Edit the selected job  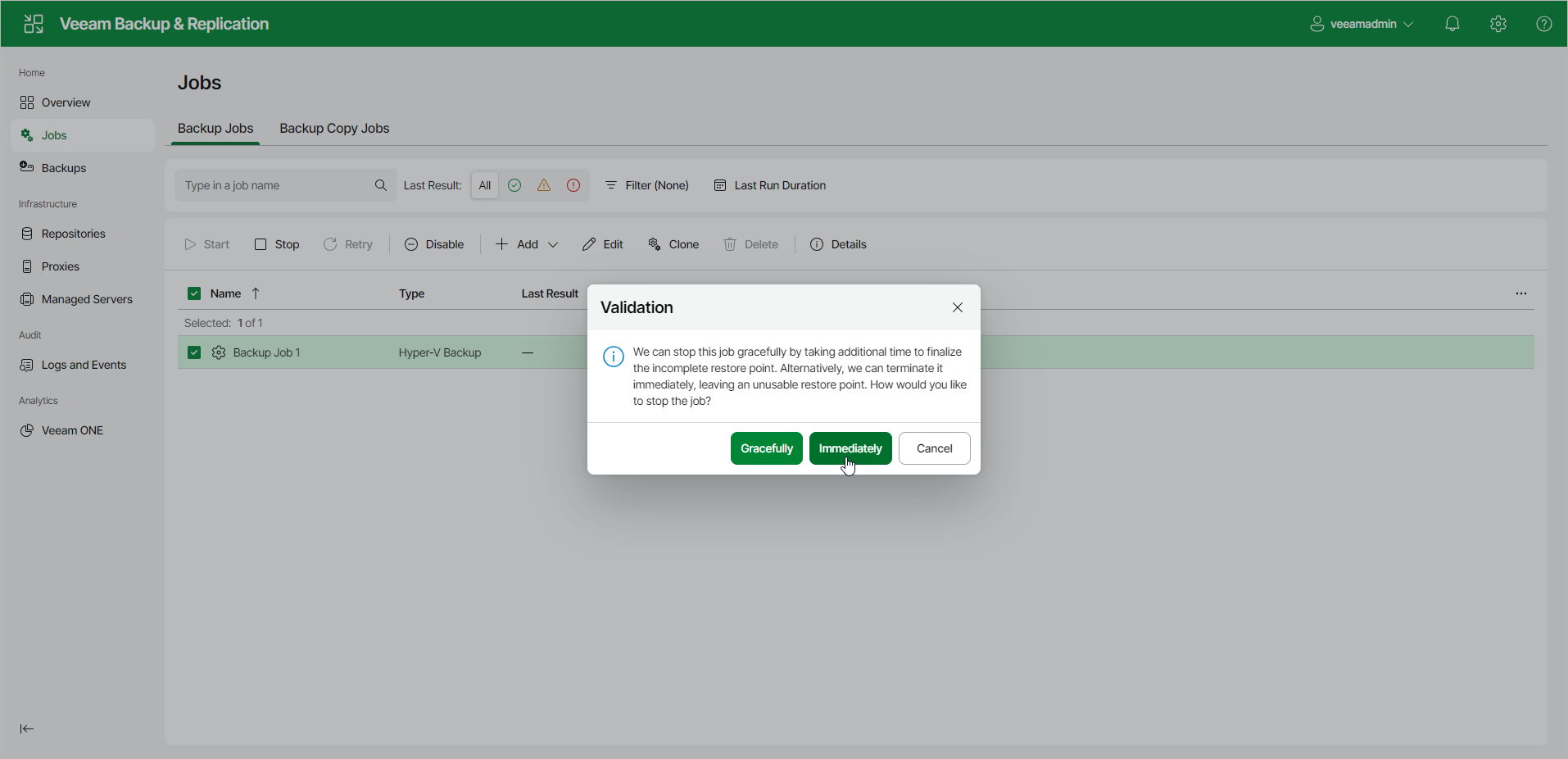coord(603,244)
